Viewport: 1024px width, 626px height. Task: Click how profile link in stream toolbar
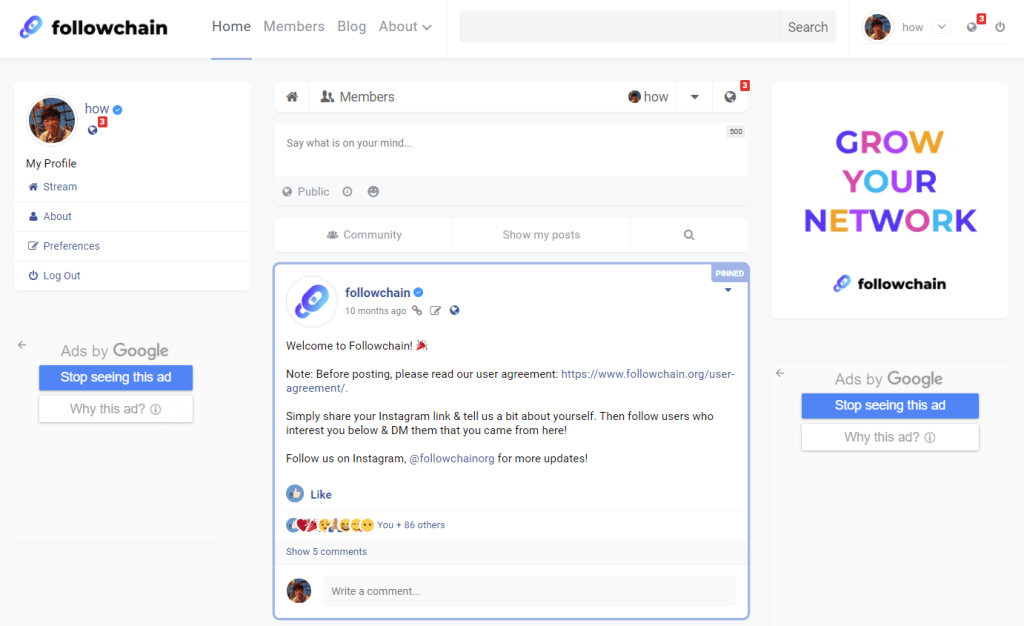pyautogui.click(x=648, y=97)
